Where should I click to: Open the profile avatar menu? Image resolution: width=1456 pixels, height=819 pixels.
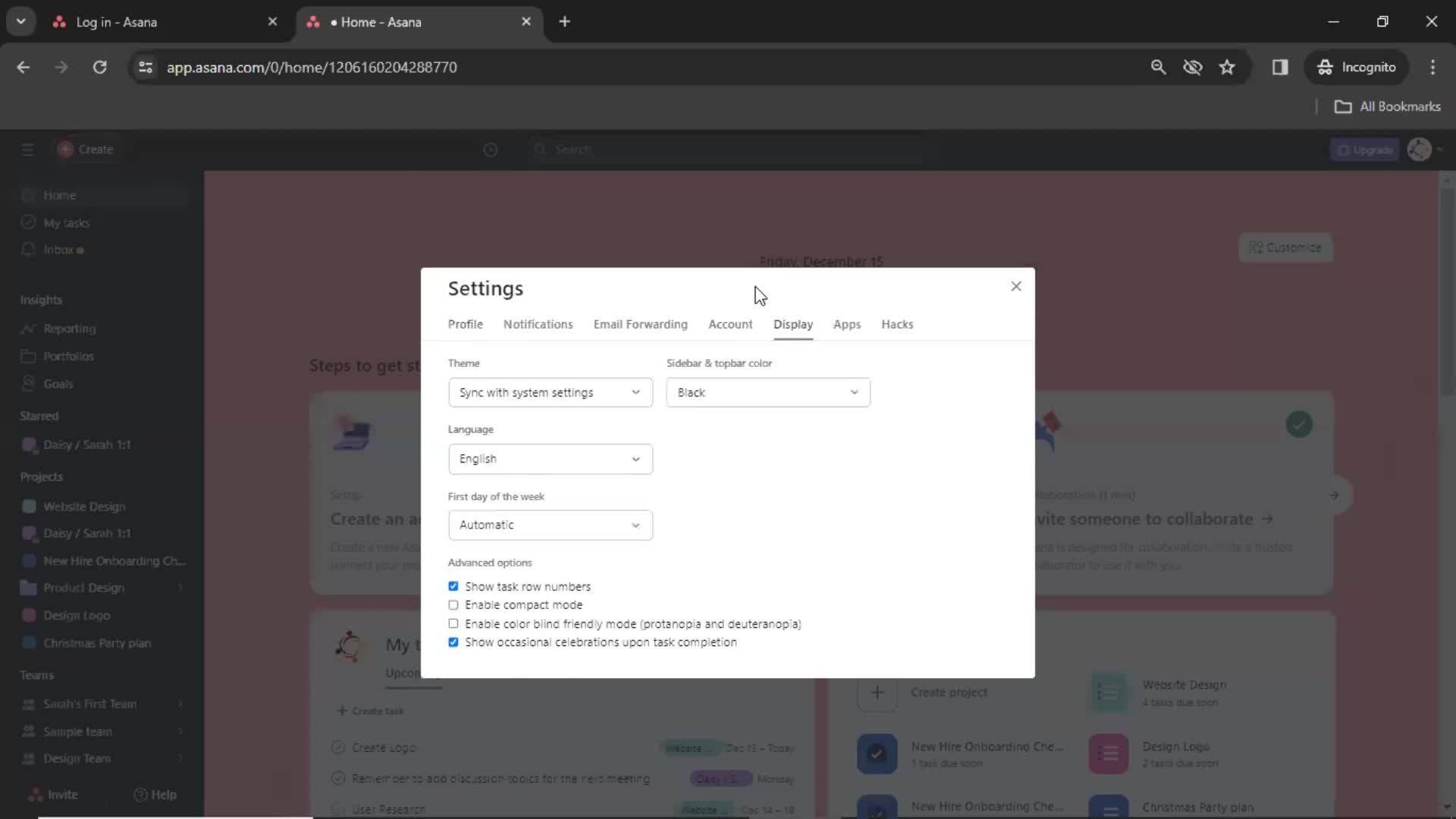1420,149
